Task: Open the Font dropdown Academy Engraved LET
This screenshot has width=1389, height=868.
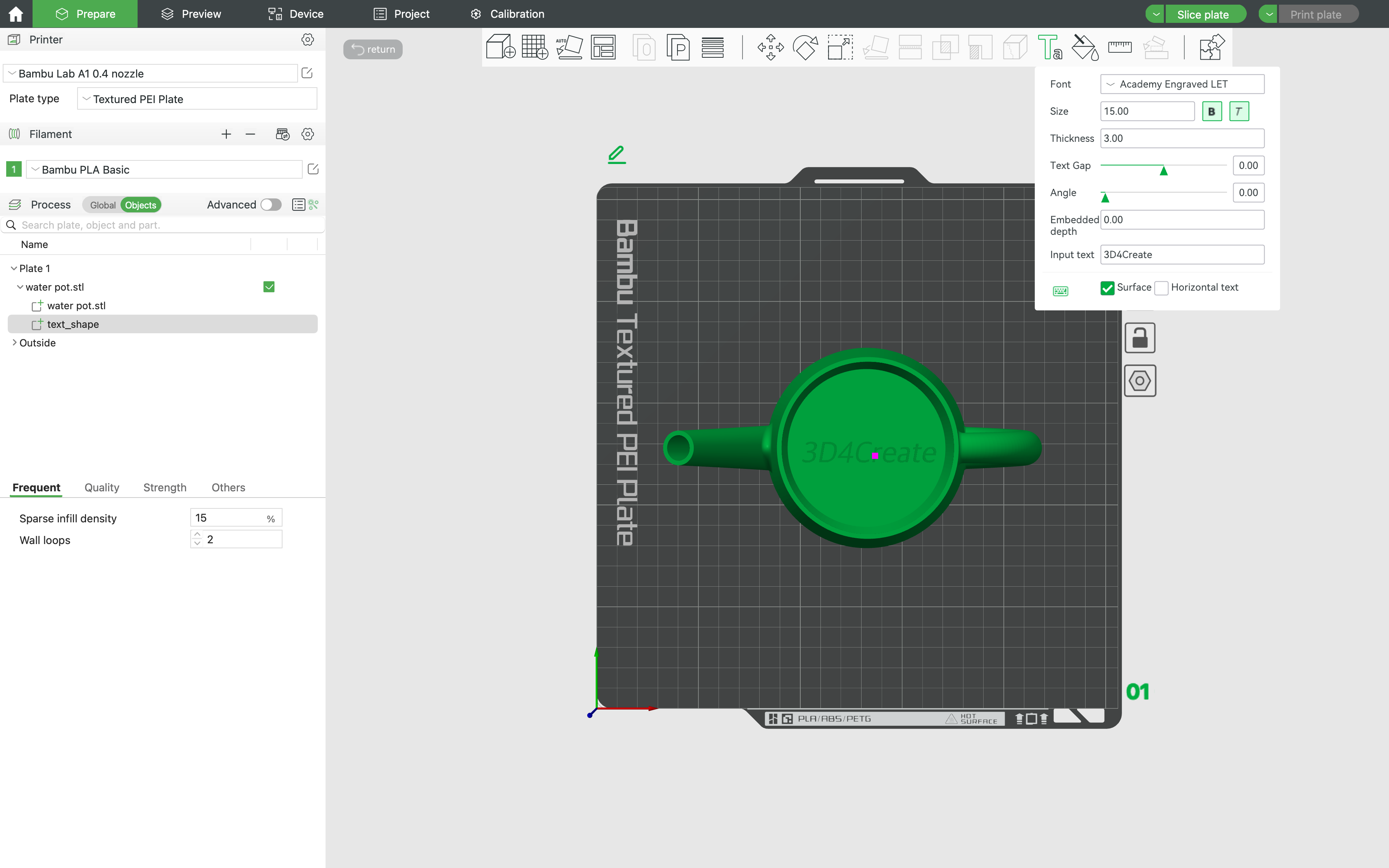Action: coord(1182,84)
